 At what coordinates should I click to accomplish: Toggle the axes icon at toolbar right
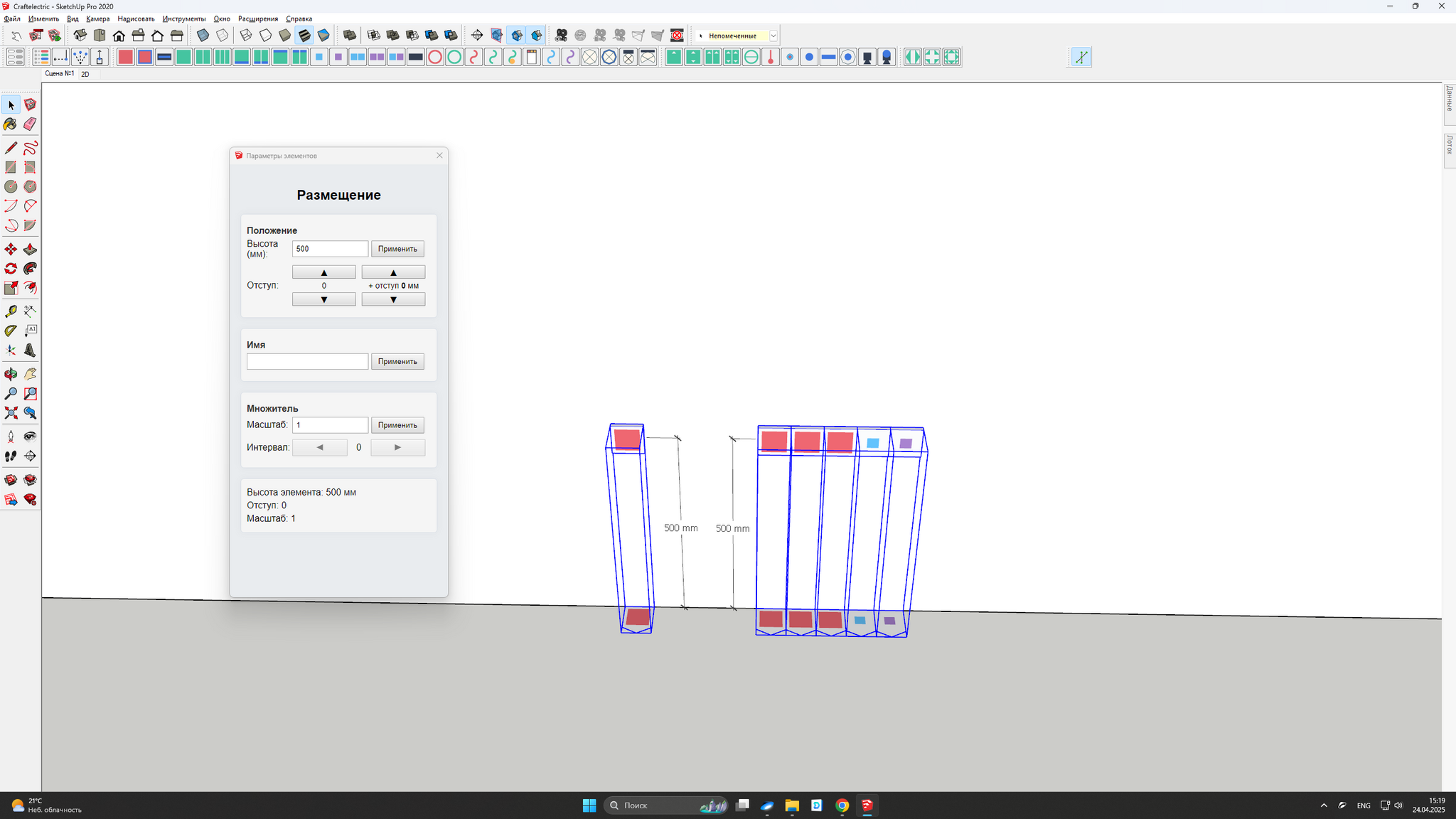pyautogui.click(x=1081, y=57)
